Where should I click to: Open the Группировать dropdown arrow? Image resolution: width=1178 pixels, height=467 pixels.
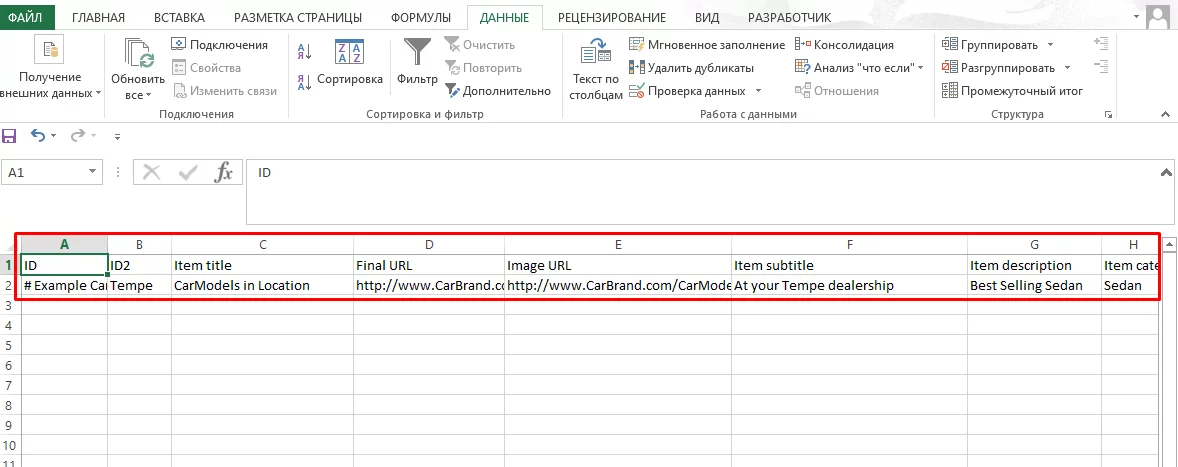(x=1050, y=45)
